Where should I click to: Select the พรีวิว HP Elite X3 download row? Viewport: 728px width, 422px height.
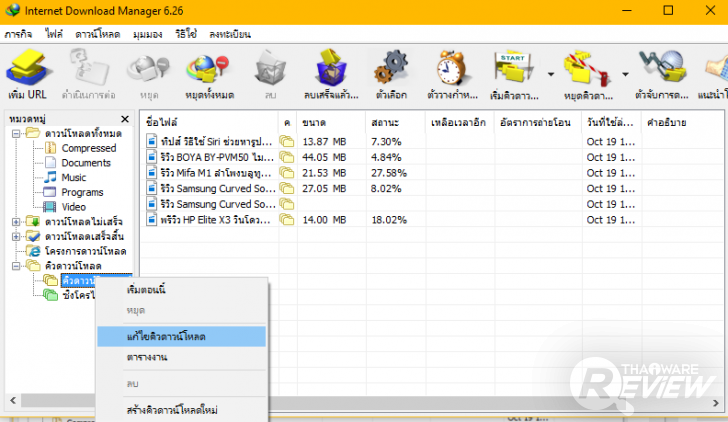[x=432, y=220]
